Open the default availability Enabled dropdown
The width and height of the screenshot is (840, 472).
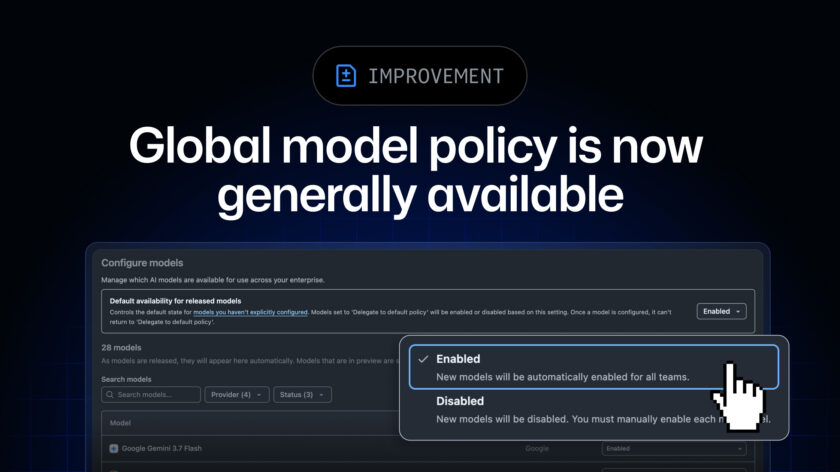[x=721, y=311]
